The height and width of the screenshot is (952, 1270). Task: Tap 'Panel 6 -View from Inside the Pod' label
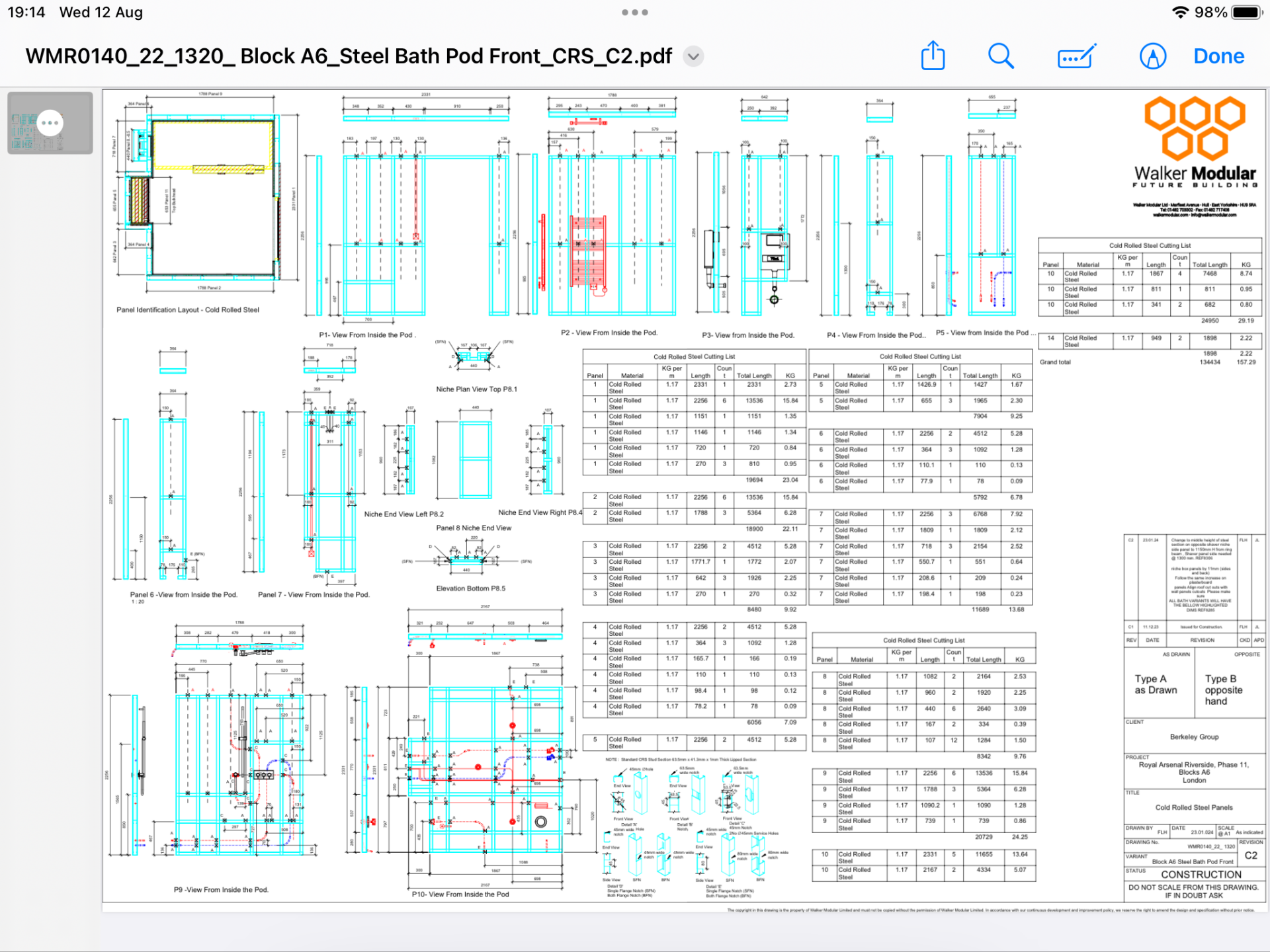pyautogui.click(x=183, y=595)
